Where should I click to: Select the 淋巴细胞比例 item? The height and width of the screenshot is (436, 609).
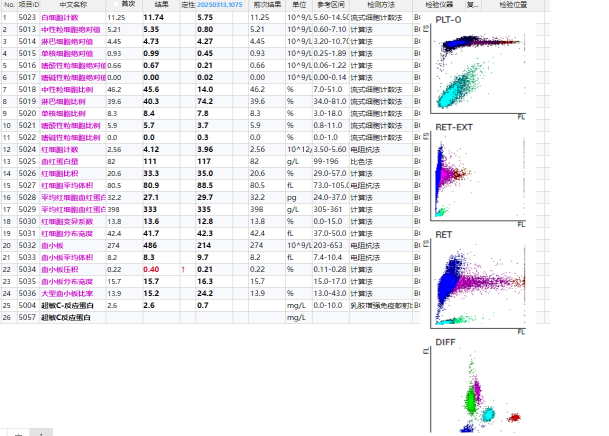(x=63, y=102)
